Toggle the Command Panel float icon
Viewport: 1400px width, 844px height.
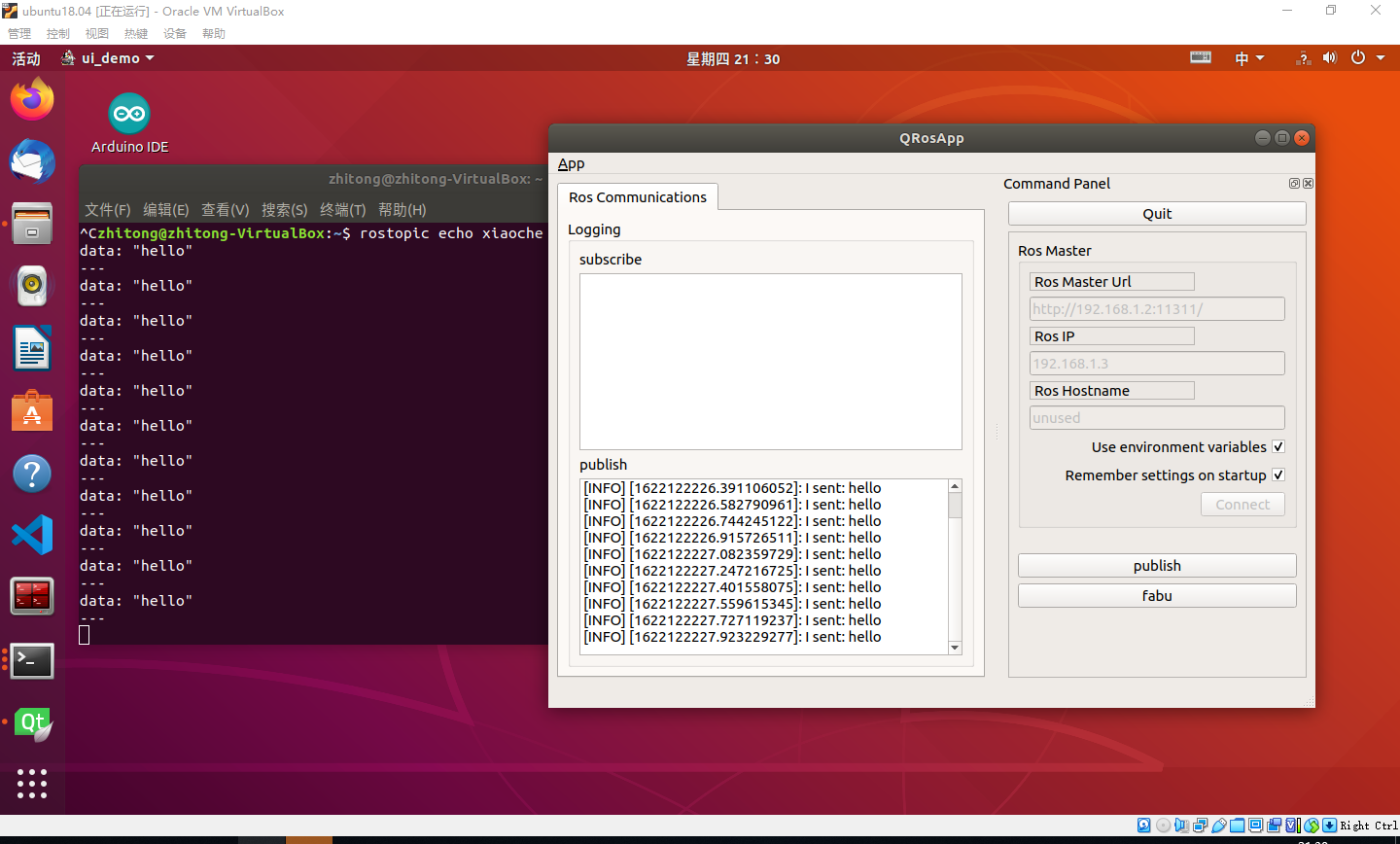[1294, 183]
